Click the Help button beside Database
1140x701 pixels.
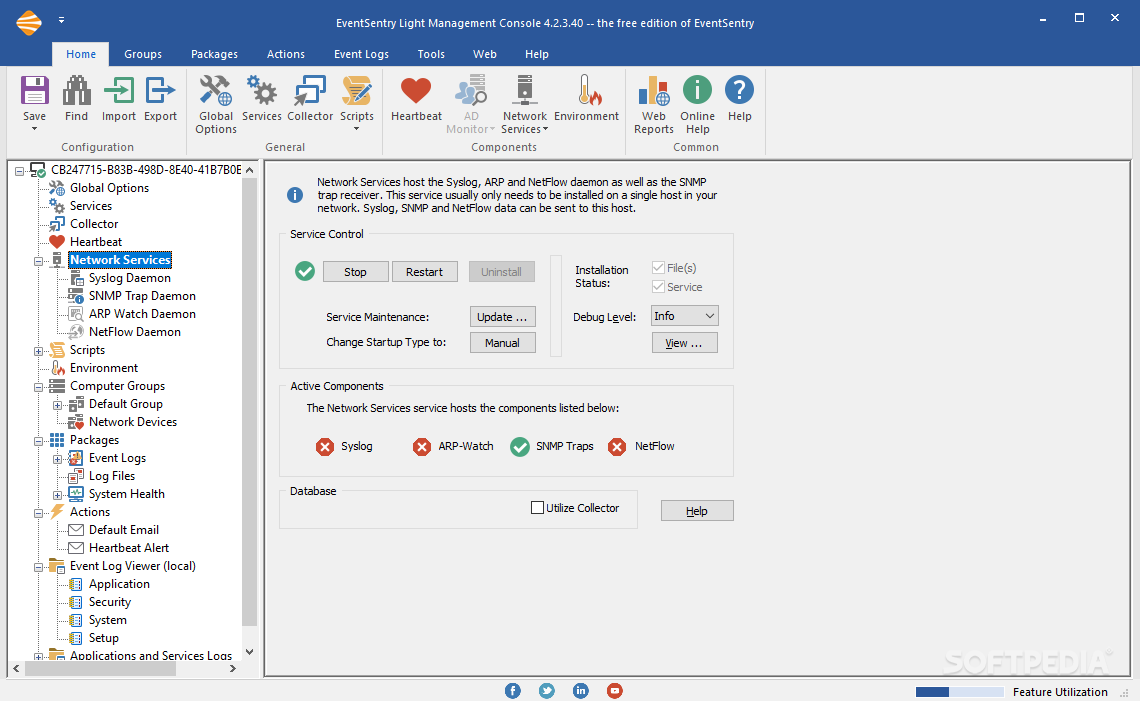click(697, 511)
